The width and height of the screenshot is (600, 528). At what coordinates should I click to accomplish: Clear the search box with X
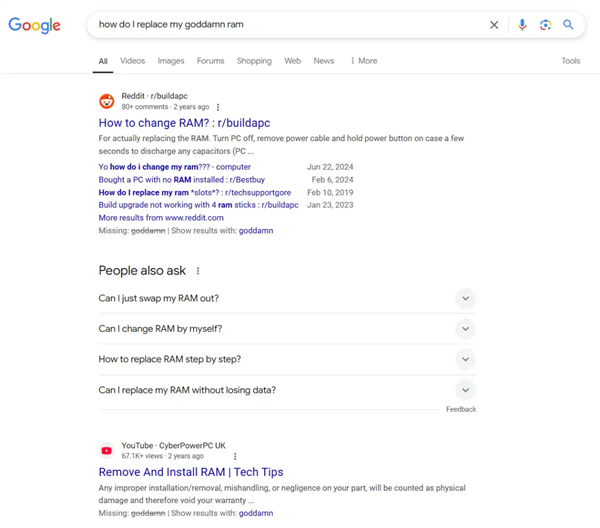(x=494, y=25)
